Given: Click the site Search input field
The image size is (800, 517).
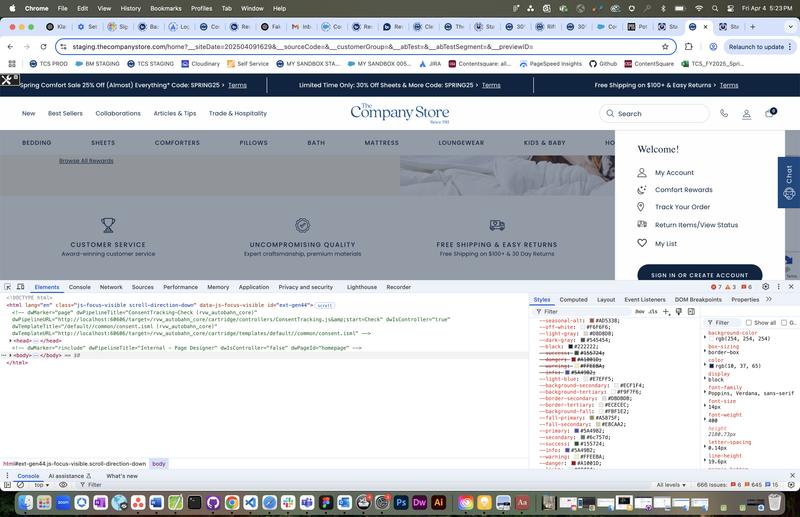Looking at the screenshot, I should click(654, 113).
